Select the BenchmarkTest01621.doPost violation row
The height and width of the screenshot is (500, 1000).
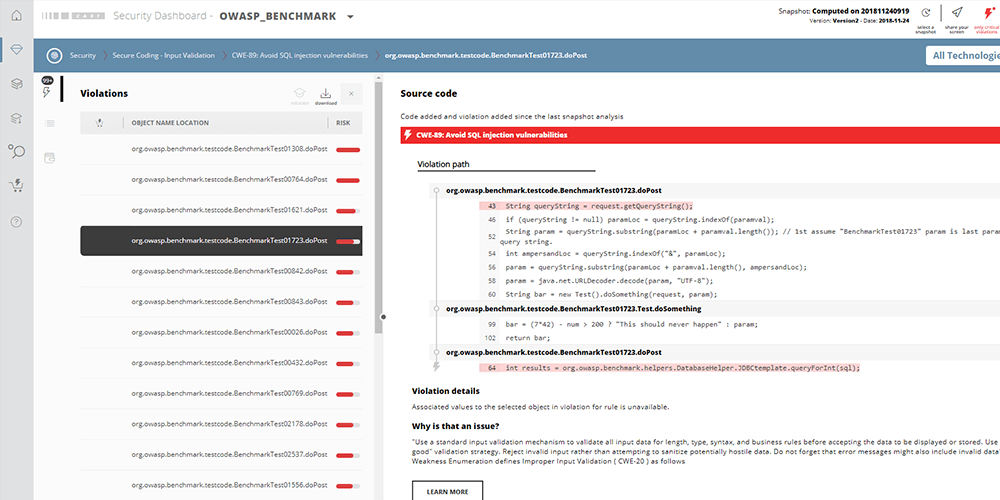click(221, 210)
